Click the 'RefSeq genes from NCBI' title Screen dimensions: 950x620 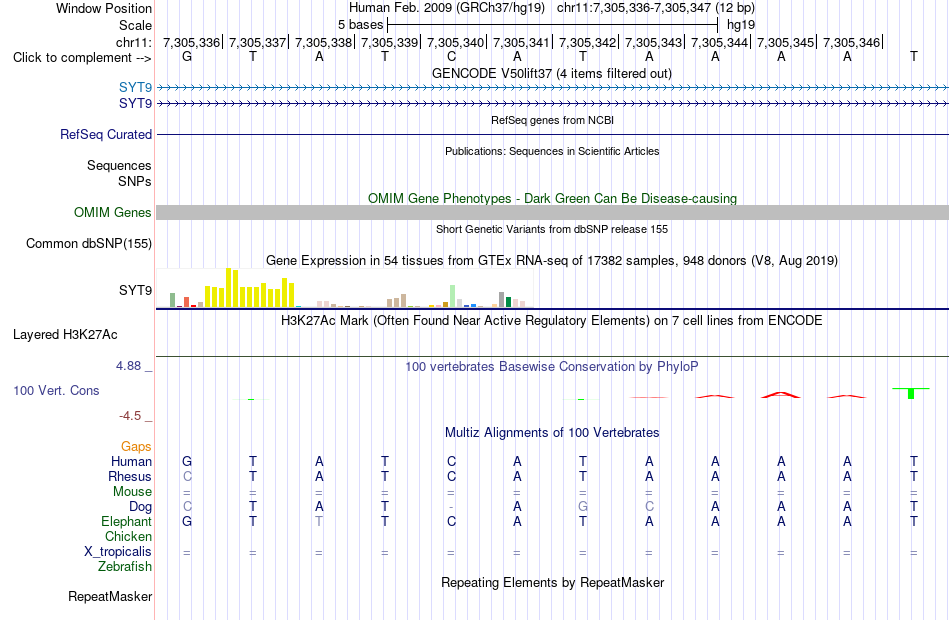tap(552, 120)
